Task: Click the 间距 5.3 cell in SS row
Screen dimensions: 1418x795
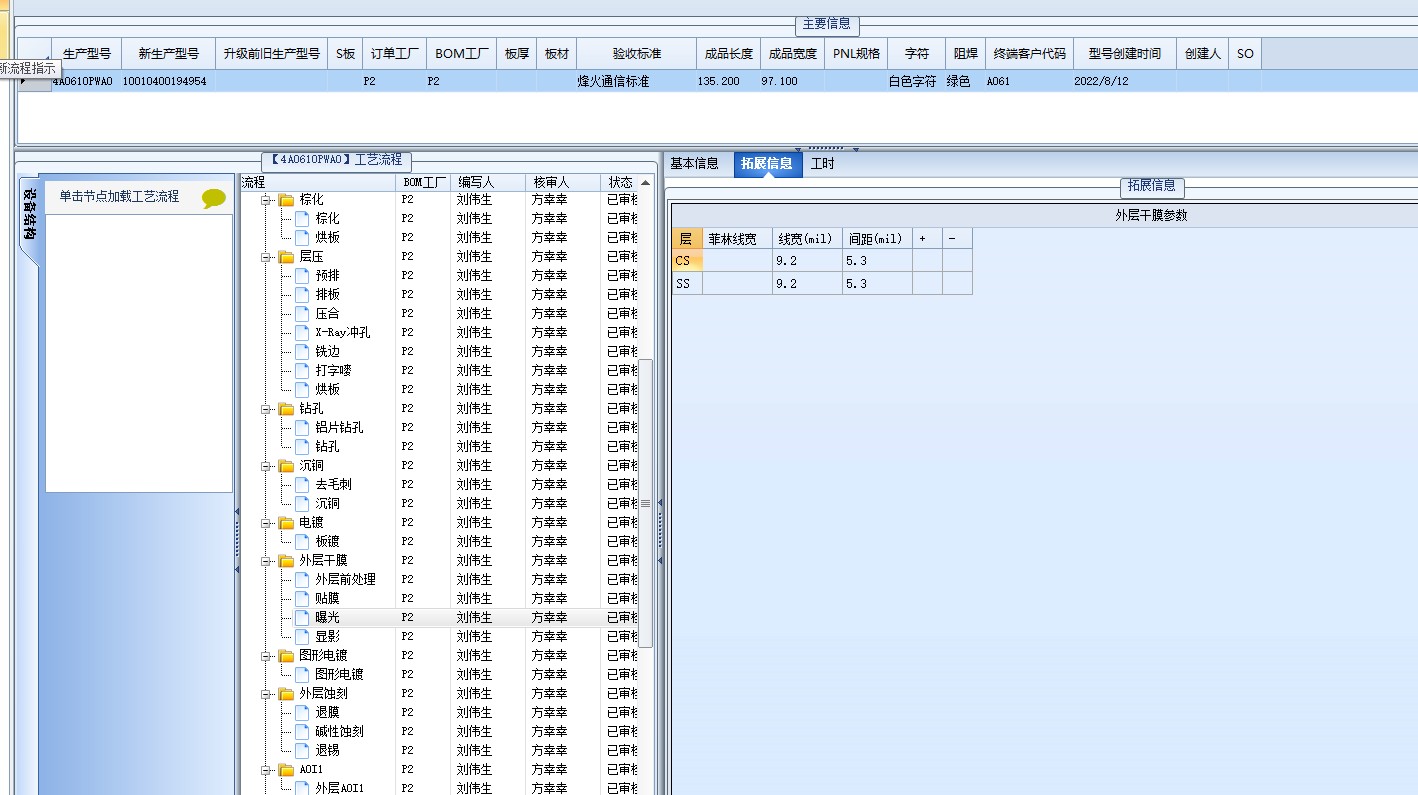Action: pos(877,284)
